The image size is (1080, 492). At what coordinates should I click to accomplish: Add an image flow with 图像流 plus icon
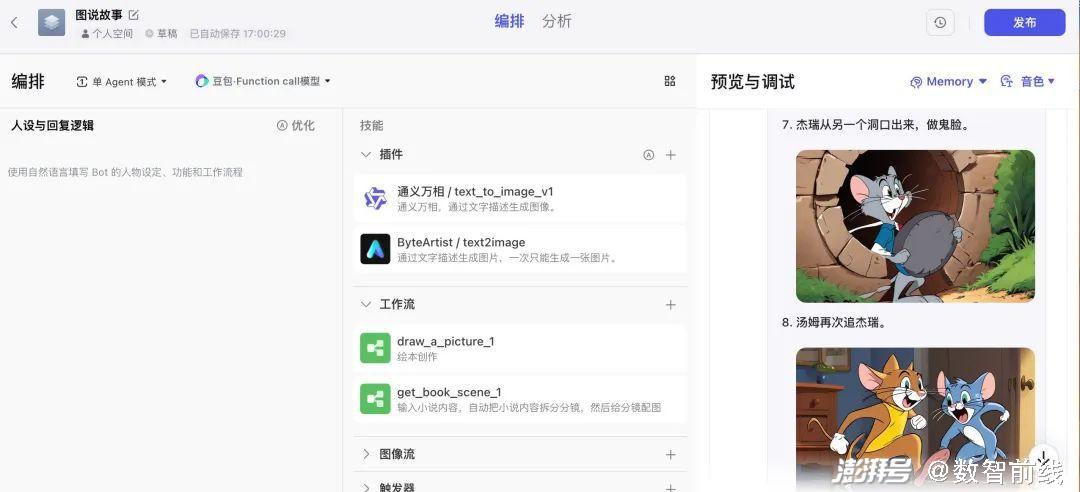[671, 455]
